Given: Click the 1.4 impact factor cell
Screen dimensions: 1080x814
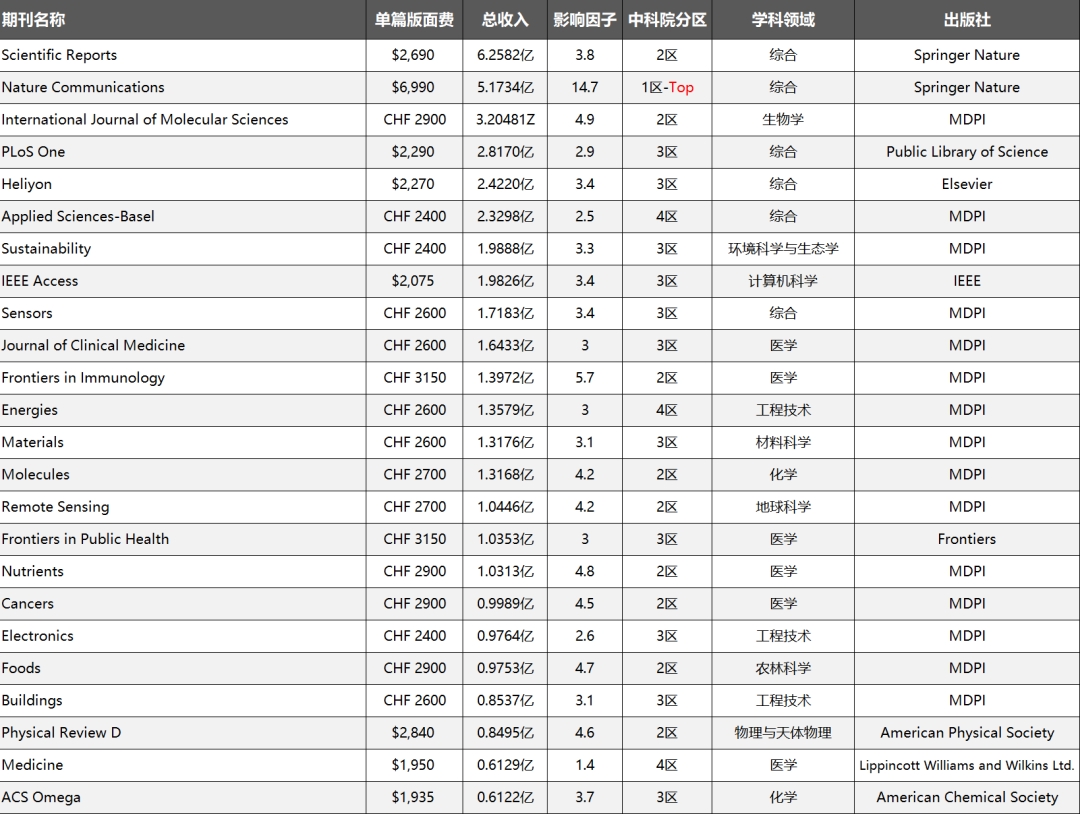Looking at the screenshot, I should 585,765.
